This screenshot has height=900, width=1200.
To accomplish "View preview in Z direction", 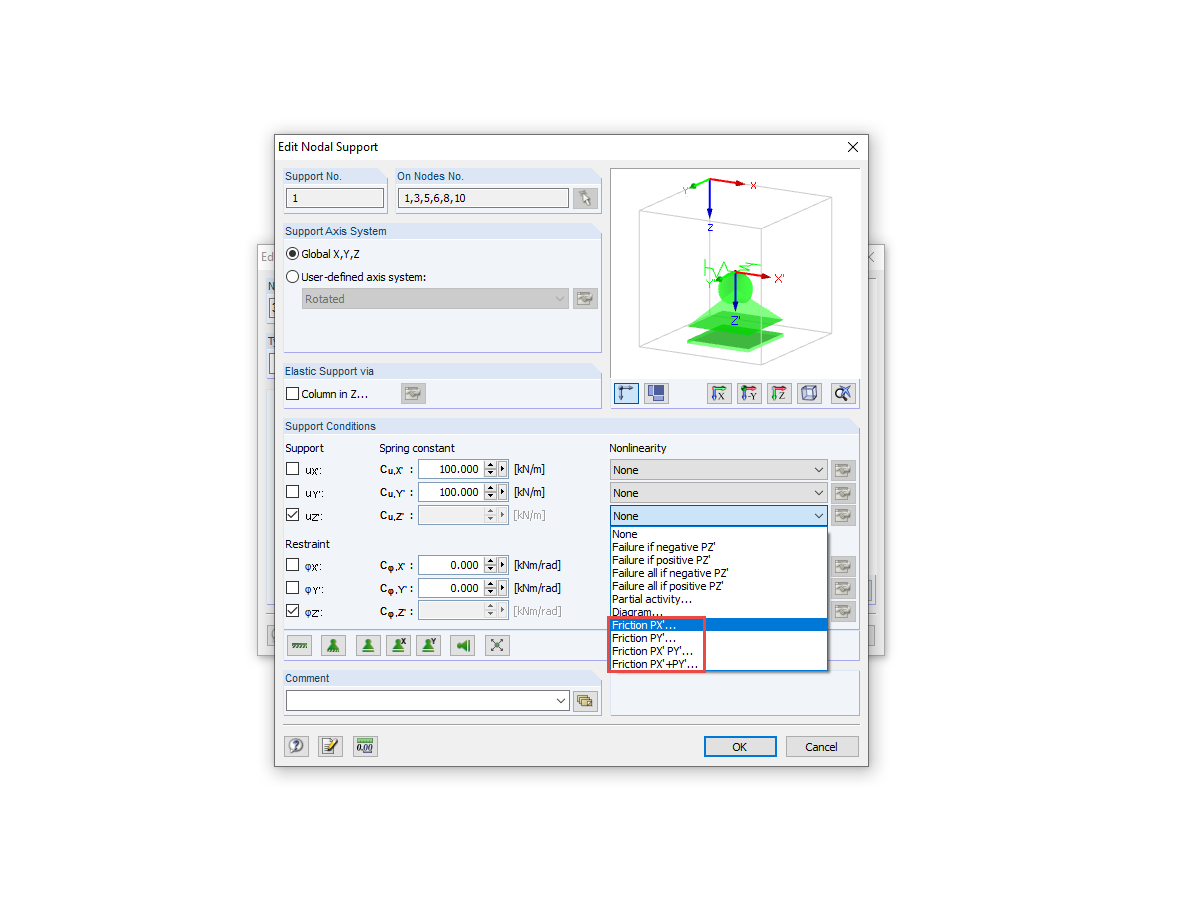I will [x=780, y=393].
